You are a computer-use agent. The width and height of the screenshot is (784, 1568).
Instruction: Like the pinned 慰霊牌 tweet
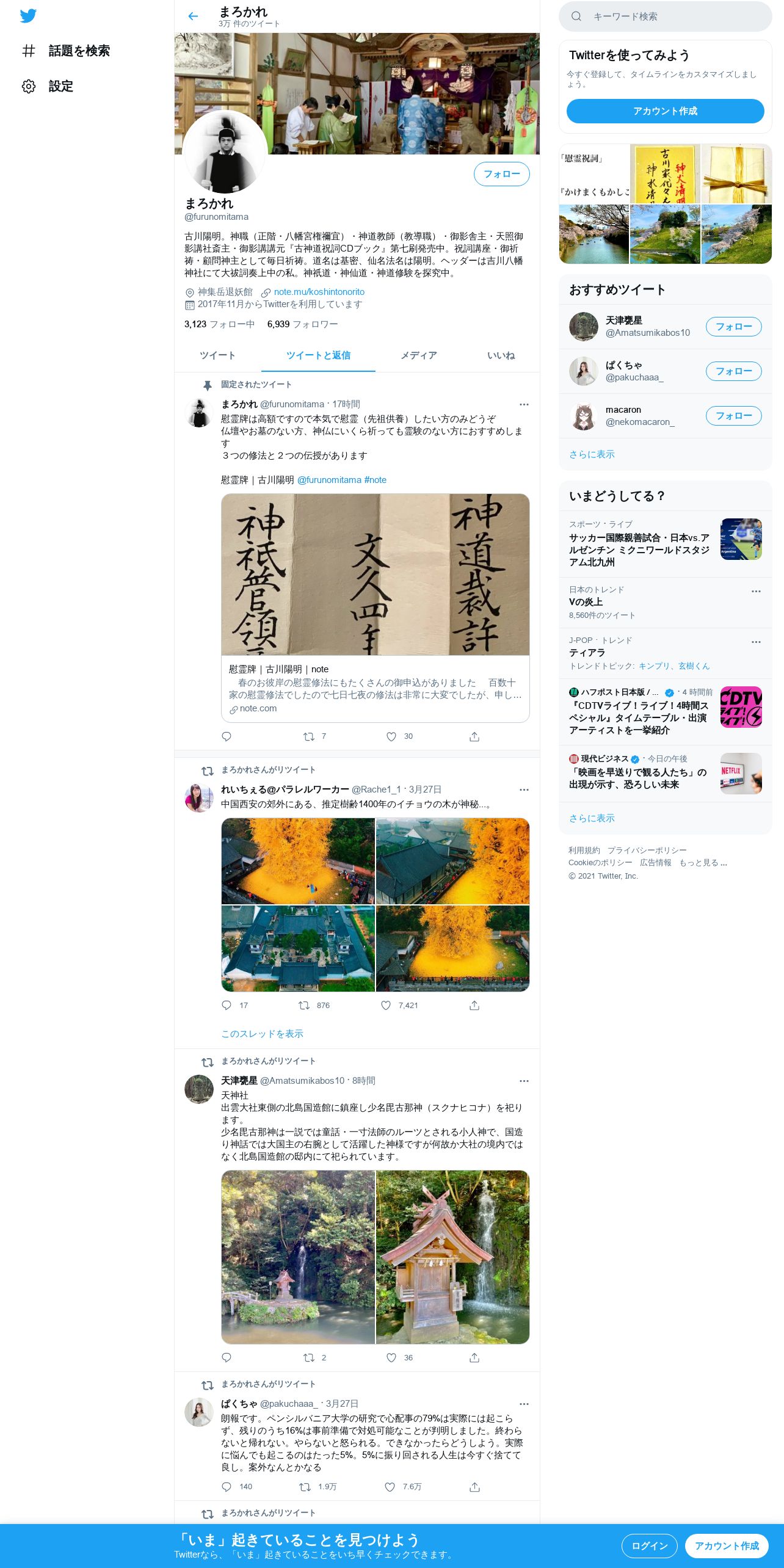pos(391,736)
